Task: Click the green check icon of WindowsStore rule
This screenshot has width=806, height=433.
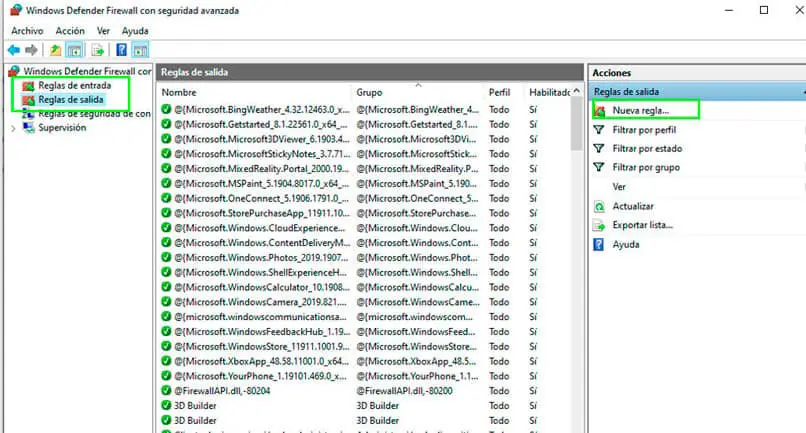Action: click(x=166, y=346)
